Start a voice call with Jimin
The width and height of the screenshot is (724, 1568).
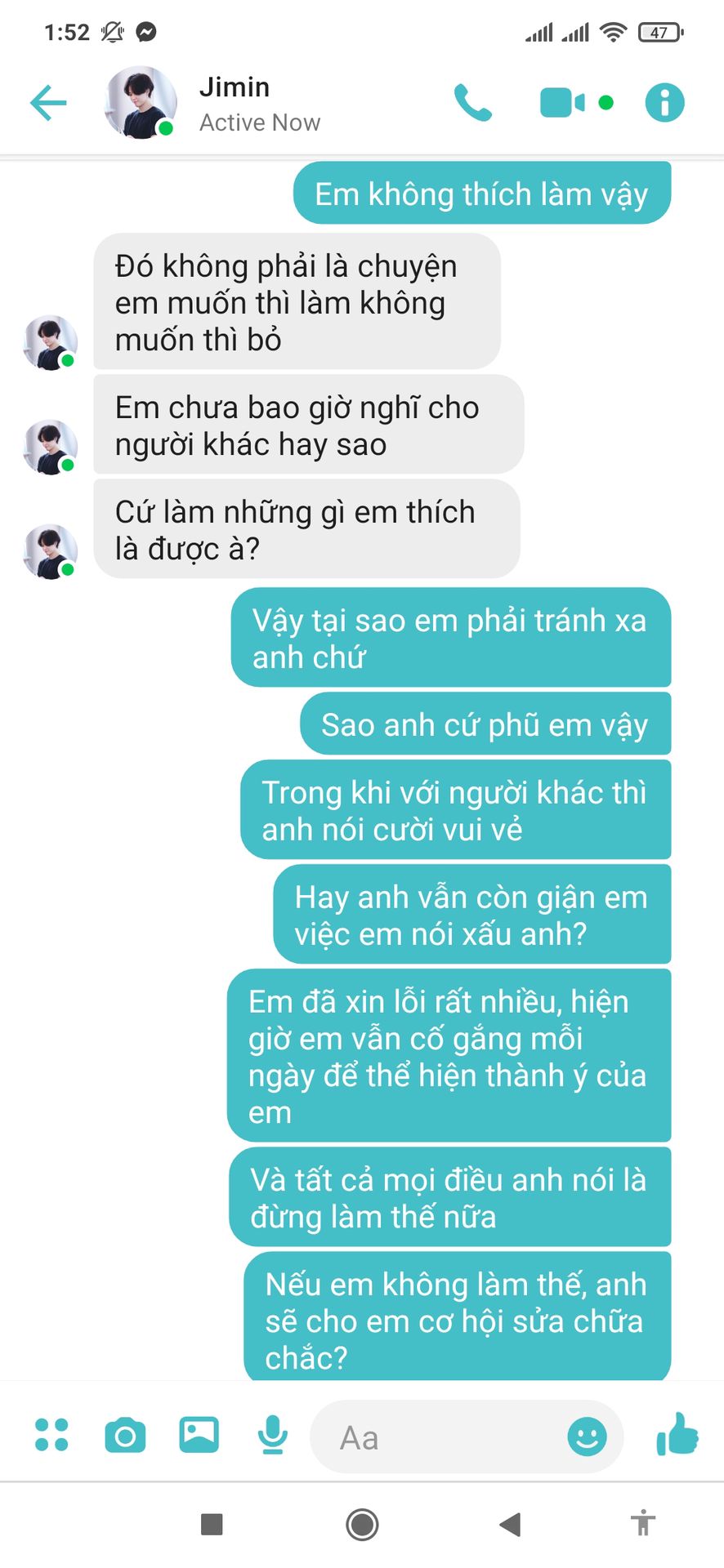[473, 103]
